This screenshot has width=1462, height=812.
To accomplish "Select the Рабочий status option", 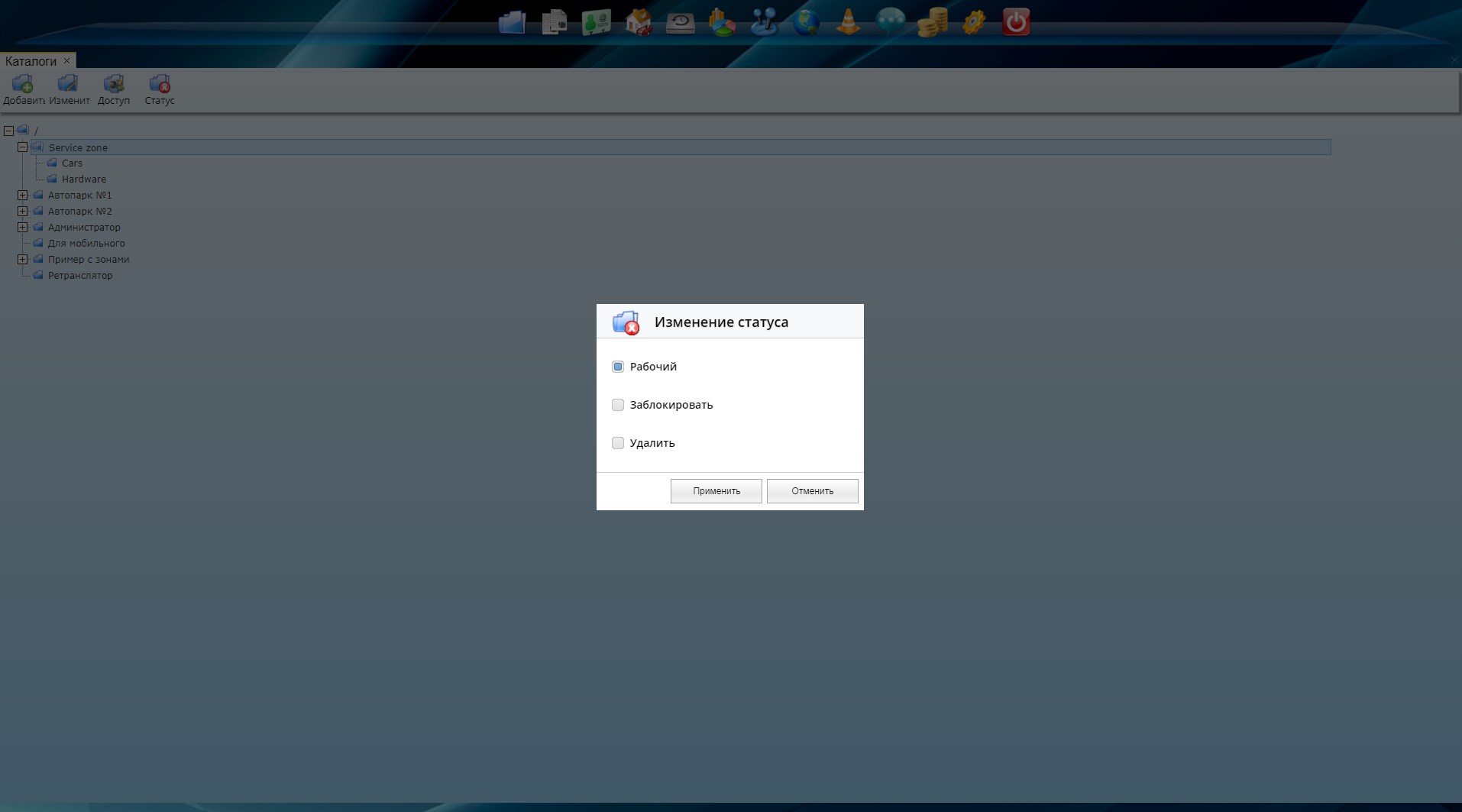I will click(x=618, y=367).
